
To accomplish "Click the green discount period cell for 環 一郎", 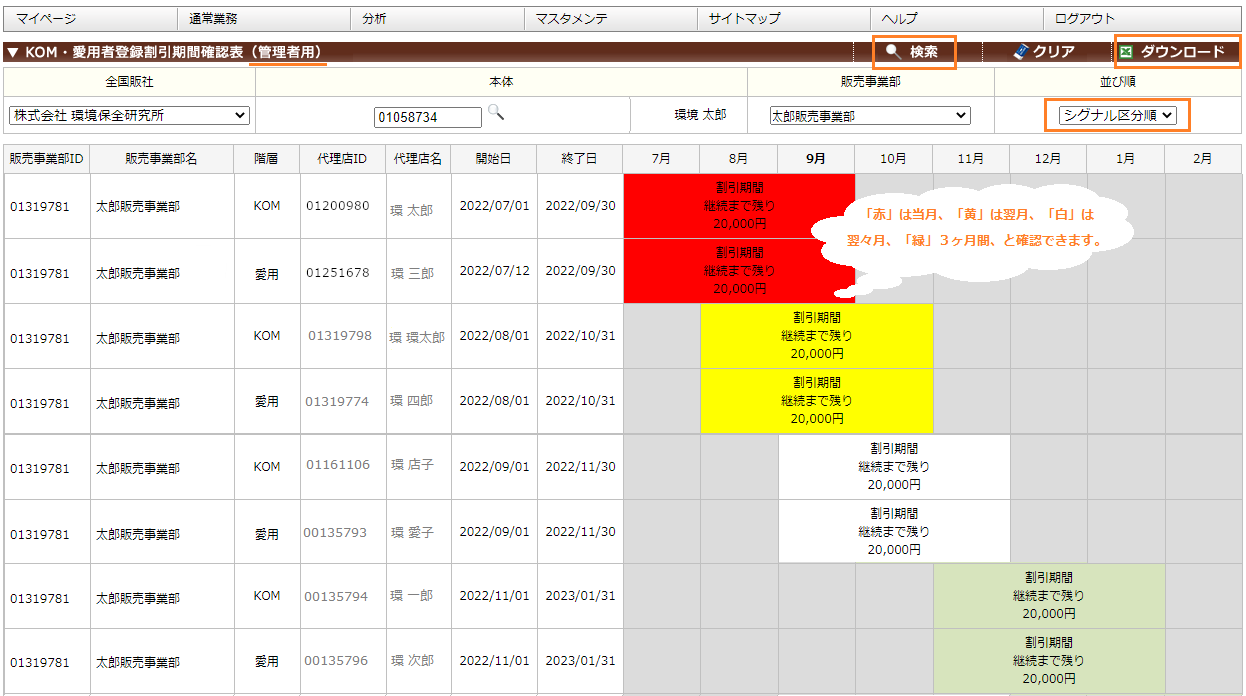I will (1048, 596).
